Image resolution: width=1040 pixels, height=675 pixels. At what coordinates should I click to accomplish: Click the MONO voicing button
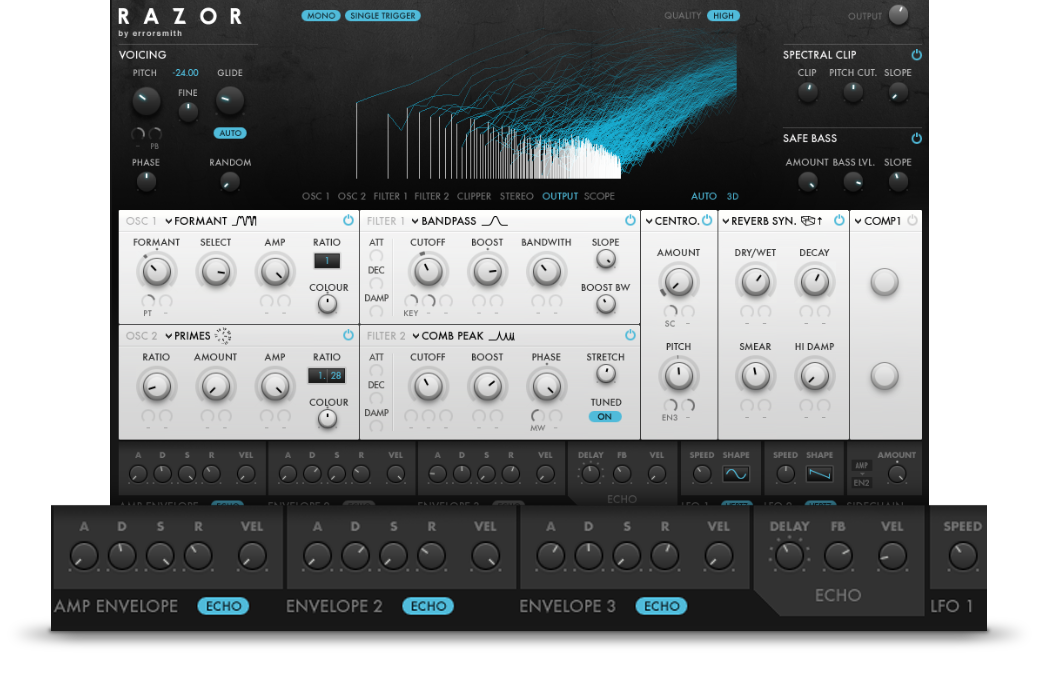point(321,15)
